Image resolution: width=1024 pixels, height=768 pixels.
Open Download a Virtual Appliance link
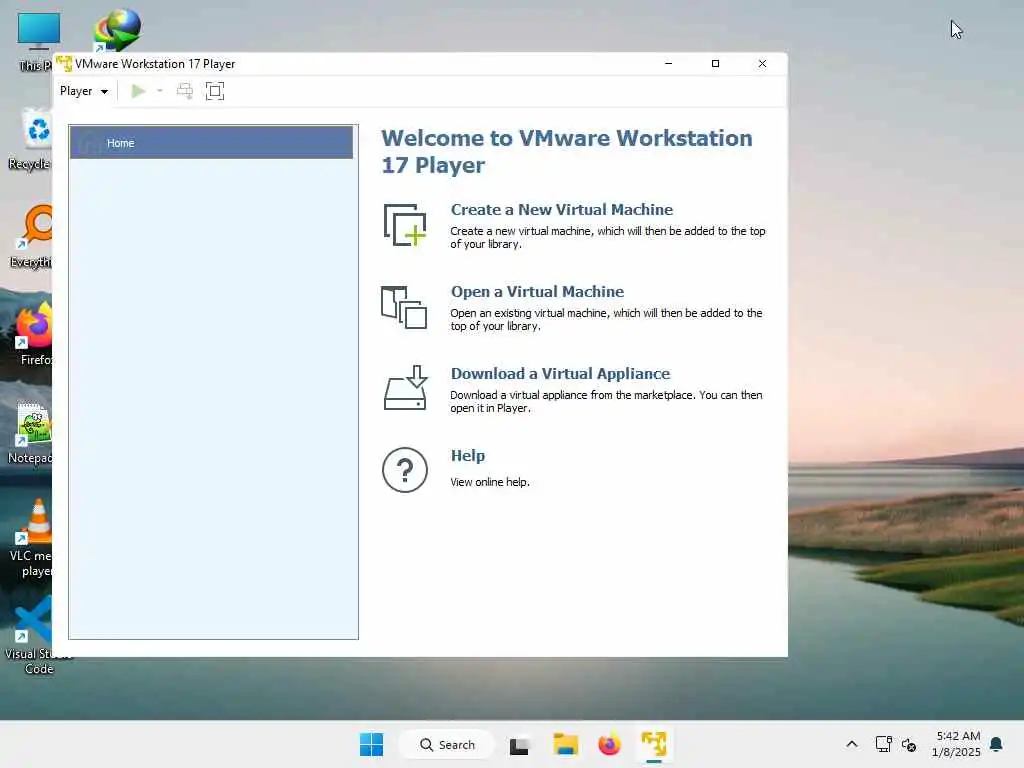coord(560,374)
